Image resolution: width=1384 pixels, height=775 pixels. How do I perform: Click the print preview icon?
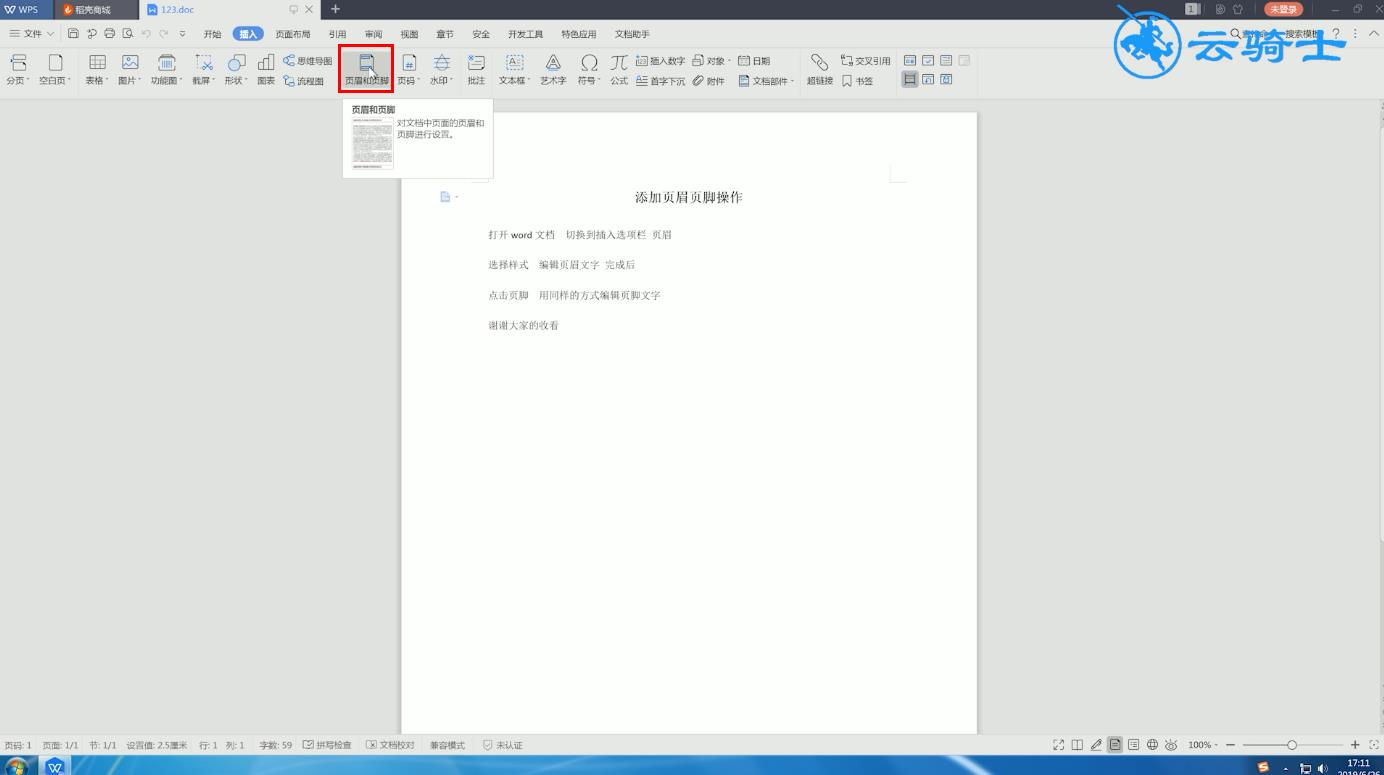[128, 34]
